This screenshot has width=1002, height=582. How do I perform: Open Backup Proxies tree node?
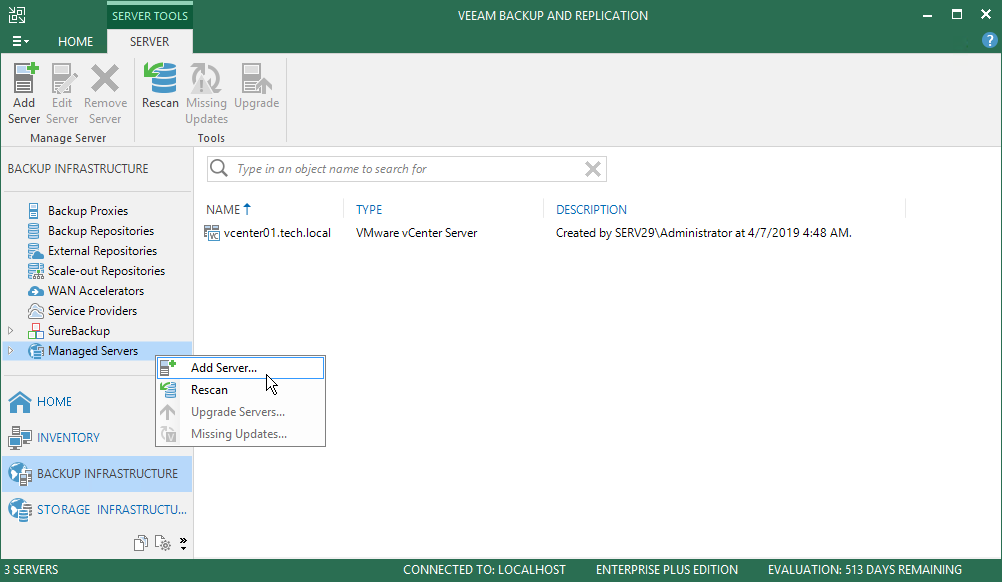(x=88, y=211)
